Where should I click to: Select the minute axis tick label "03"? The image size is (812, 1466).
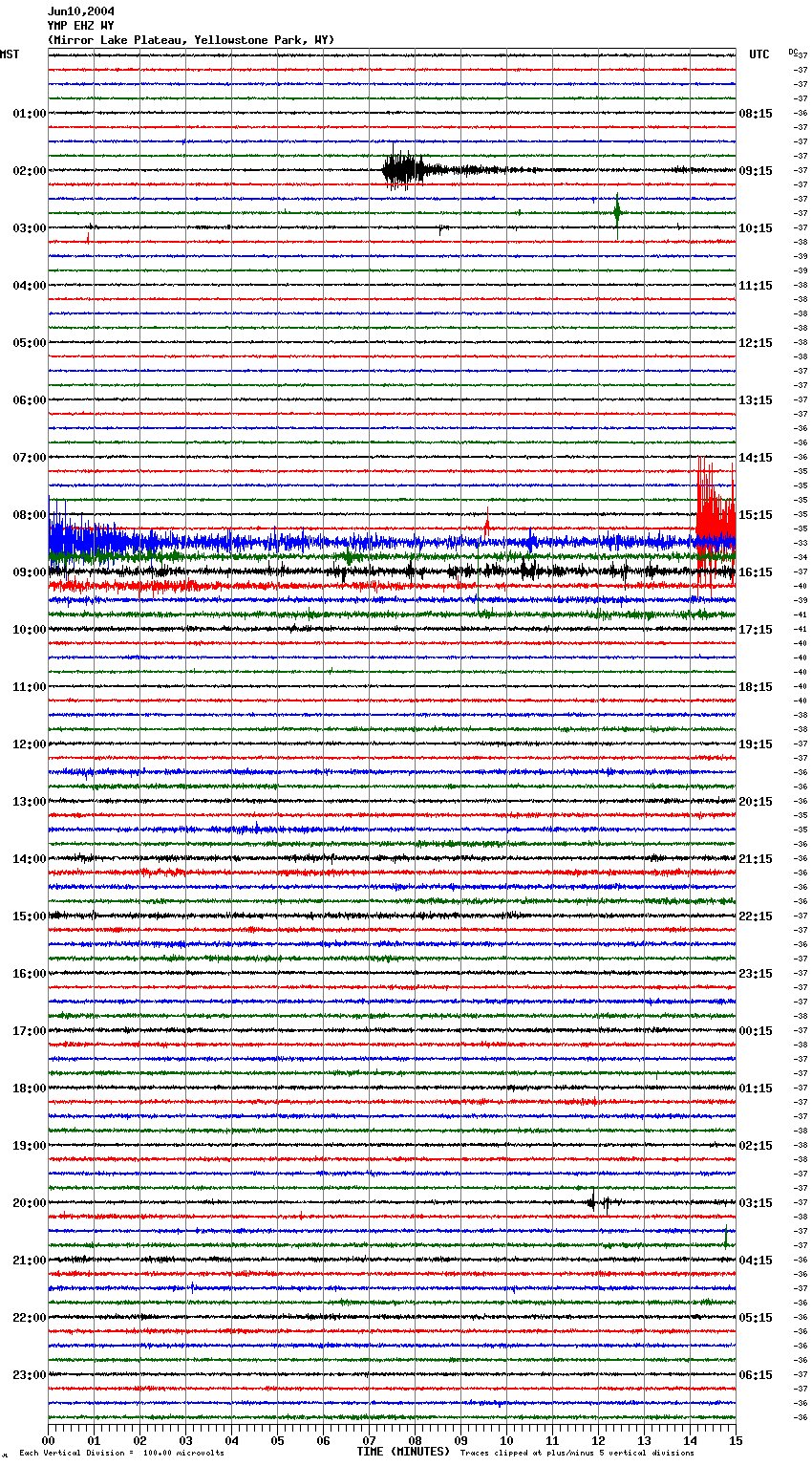(x=185, y=1440)
